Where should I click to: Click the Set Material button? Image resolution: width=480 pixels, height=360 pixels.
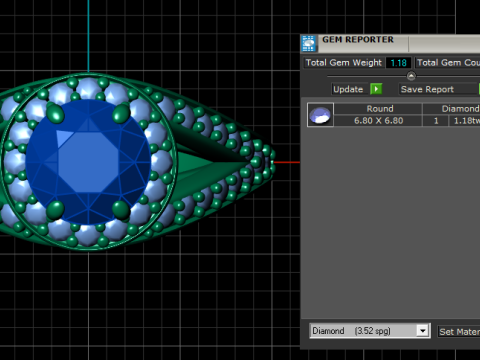459,332
